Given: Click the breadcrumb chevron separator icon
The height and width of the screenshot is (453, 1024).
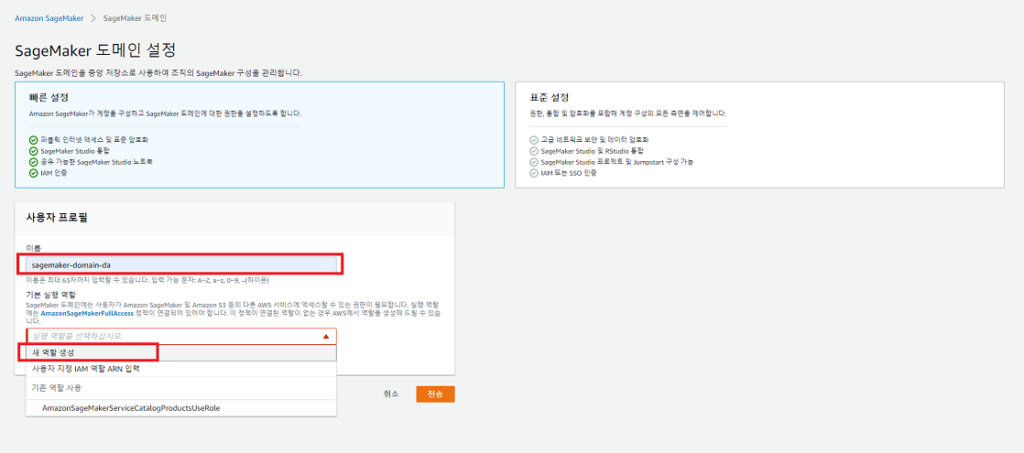Looking at the screenshot, I should click(x=93, y=18).
